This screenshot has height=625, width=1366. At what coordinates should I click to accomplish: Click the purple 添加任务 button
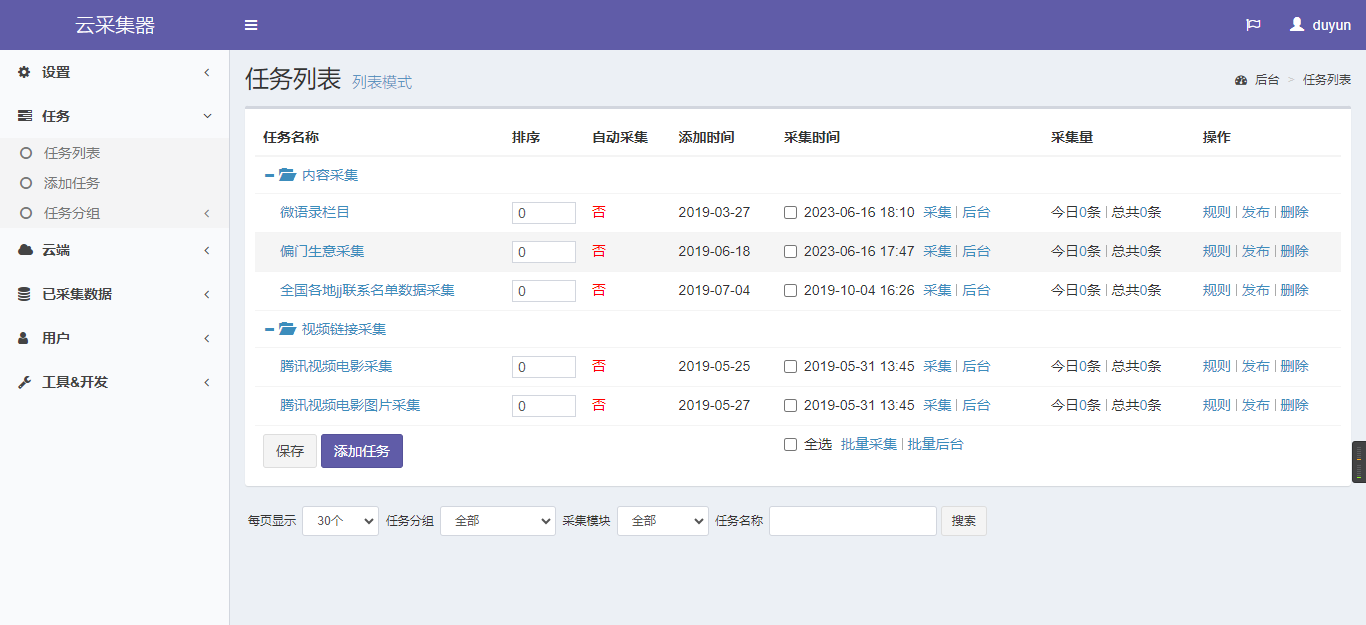(x=361, y=451)
